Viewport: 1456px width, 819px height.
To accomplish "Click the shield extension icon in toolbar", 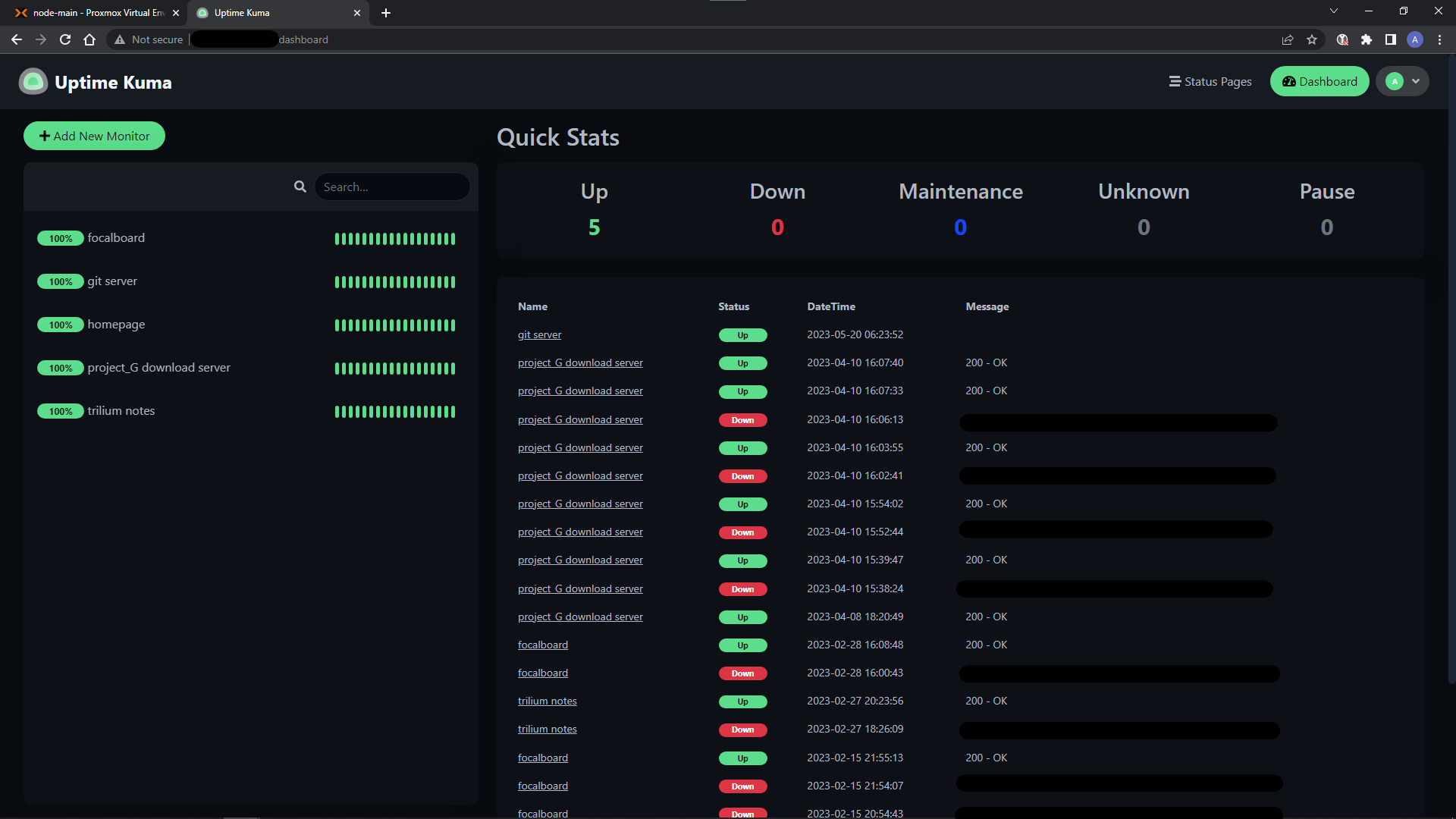I will pos(1342,39).
